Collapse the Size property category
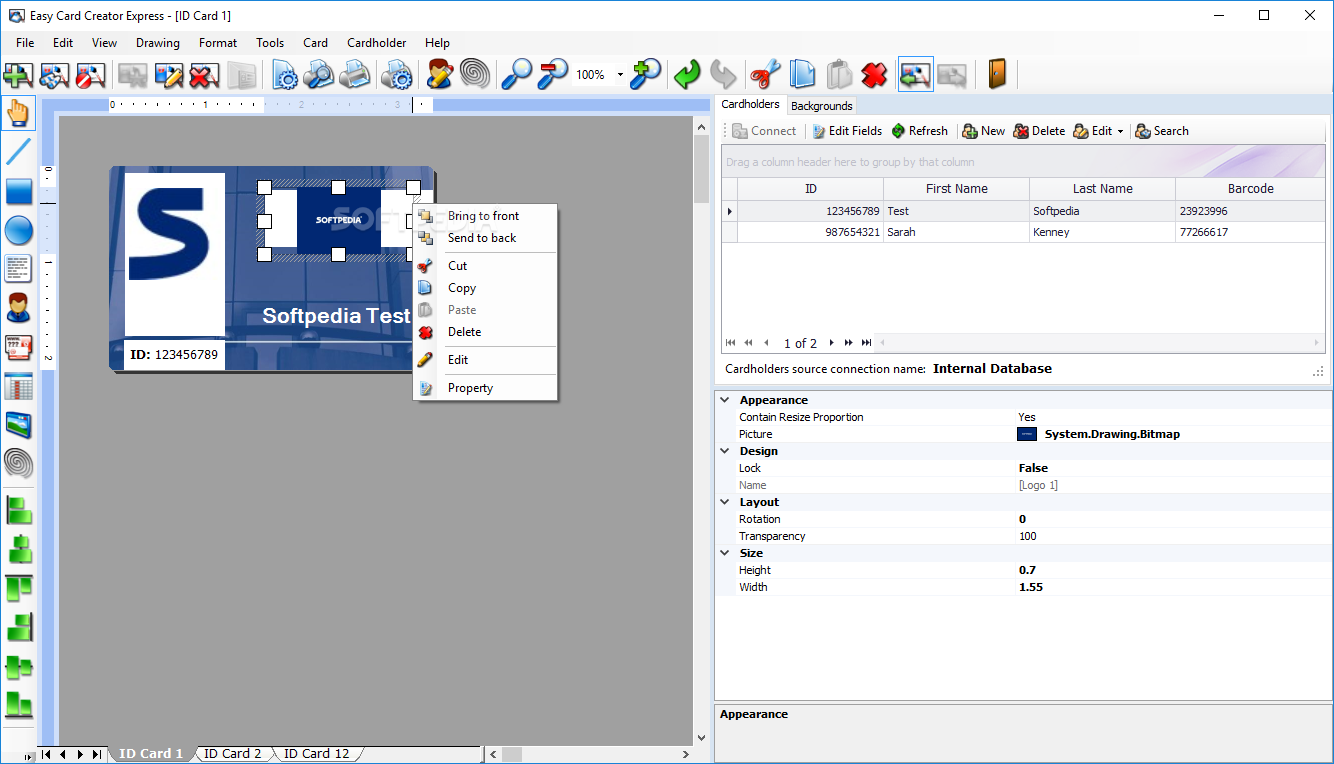The width and height of the screenshot is (1334, 764). [x=725, y=553]
